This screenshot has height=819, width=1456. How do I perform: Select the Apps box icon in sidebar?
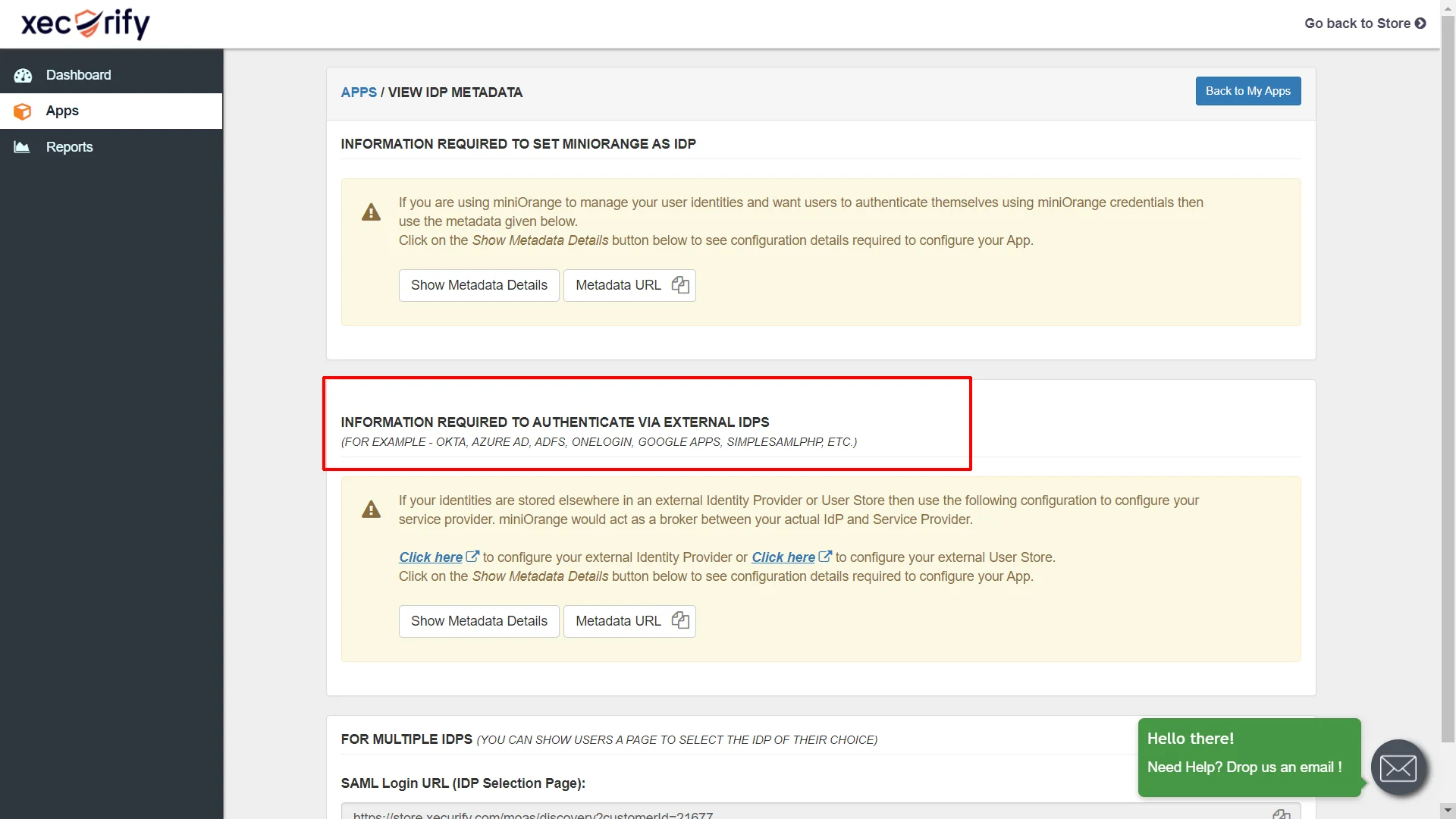coord(23,111)
